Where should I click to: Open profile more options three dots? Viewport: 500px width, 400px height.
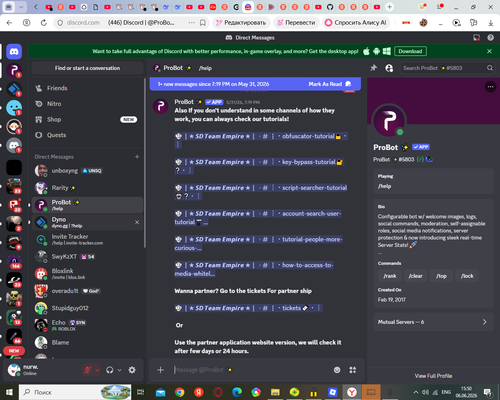(490, 87)
